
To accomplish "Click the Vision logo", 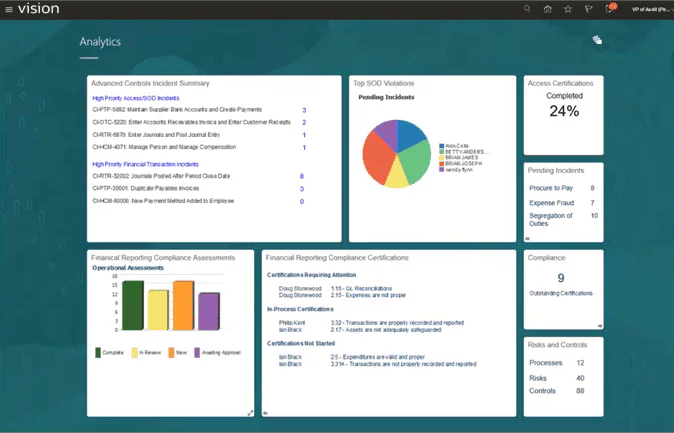I will click(38, 9).
